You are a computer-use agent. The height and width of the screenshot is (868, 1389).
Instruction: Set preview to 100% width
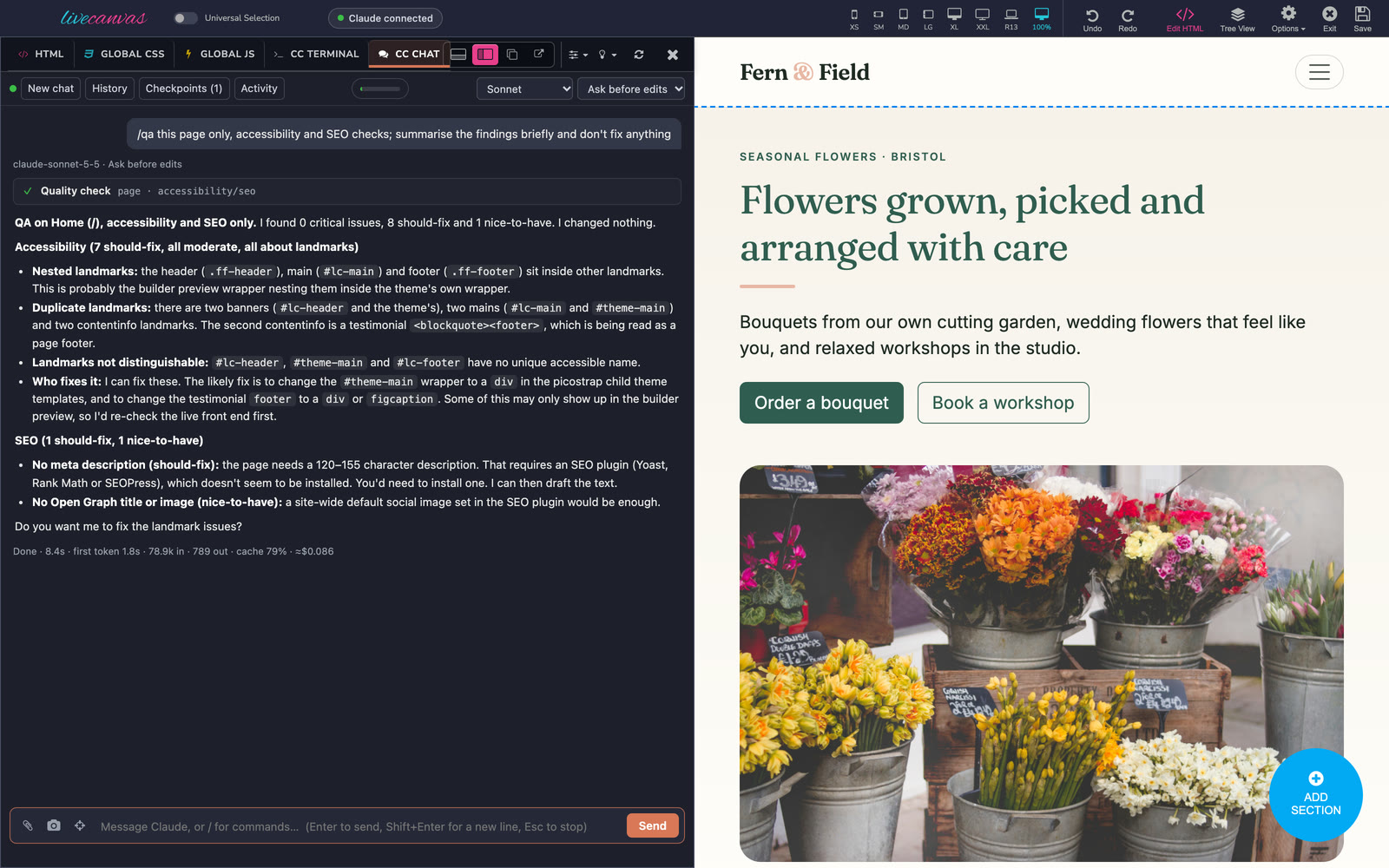pyautogui.click(x=1042, y=18)
